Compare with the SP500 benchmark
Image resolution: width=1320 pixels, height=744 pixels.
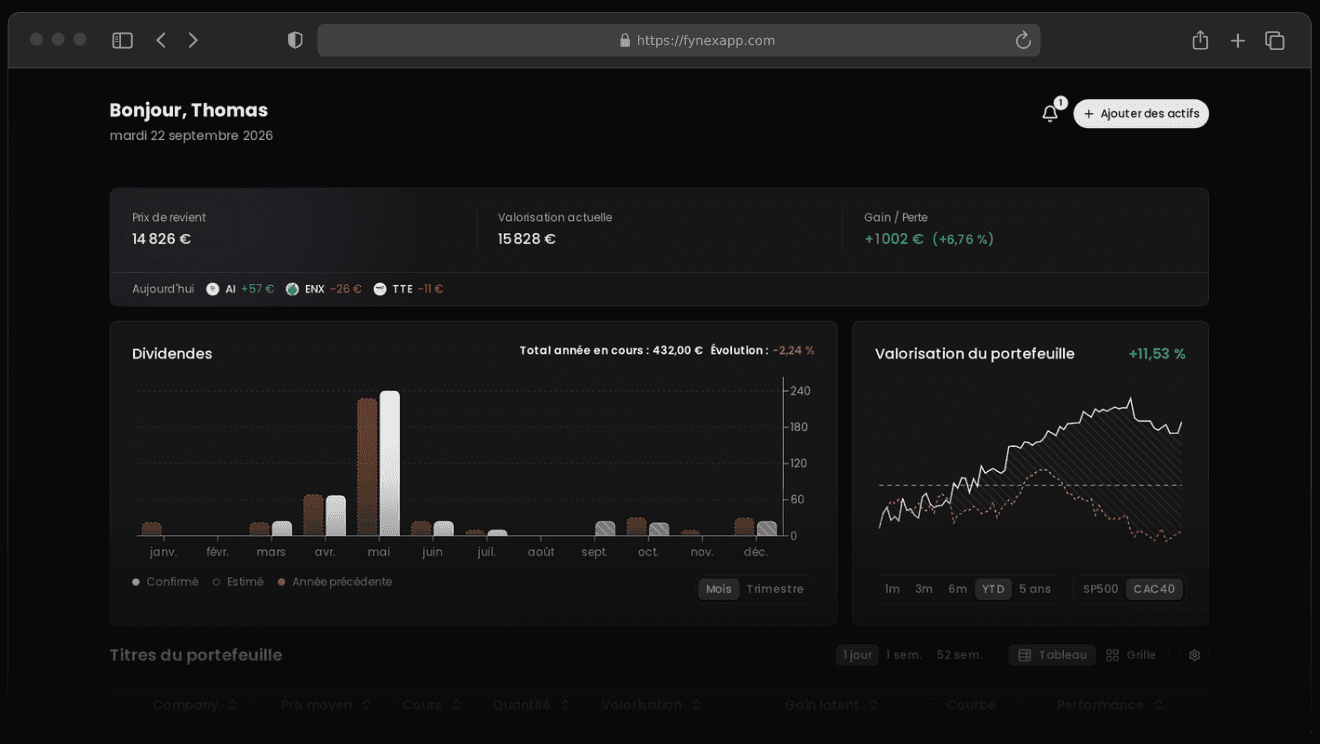click(1101, 589)
